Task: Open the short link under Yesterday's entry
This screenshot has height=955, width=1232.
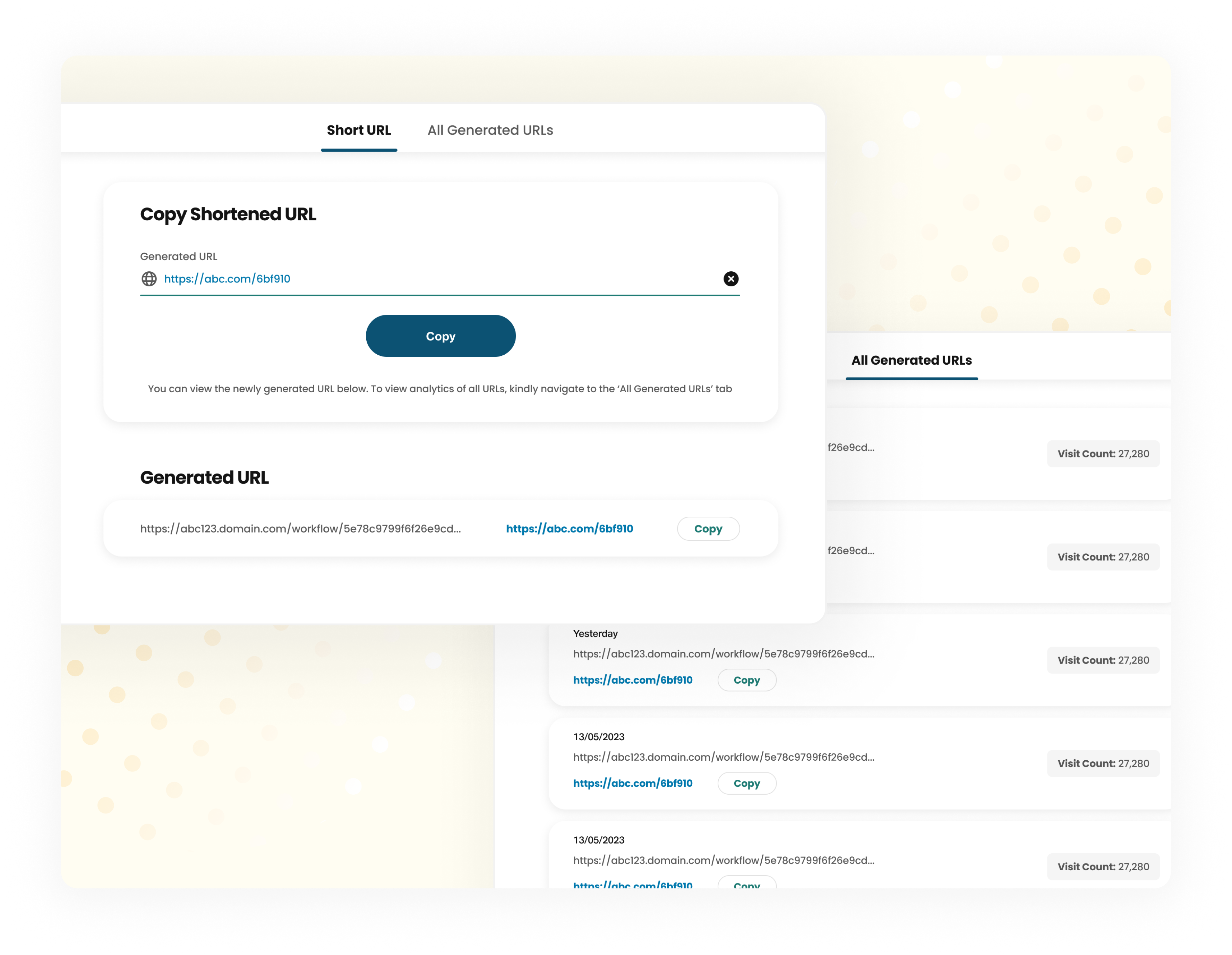Action: coord(633,680)
